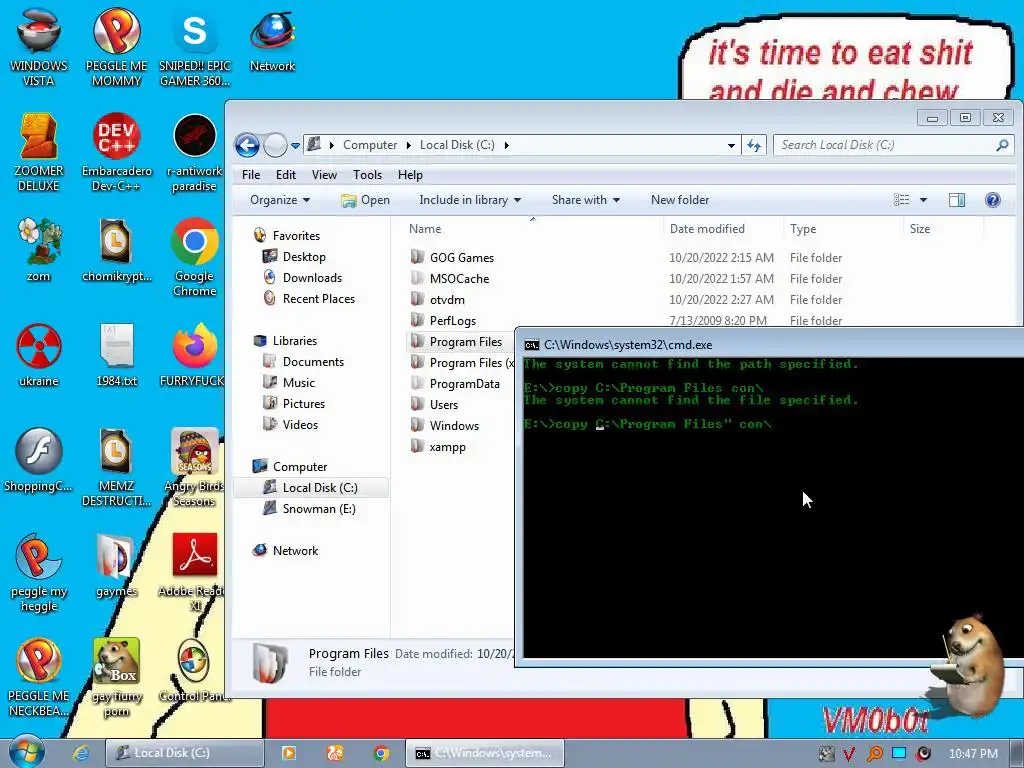1024x768 pixels.
Task: Open the View menu in Explorer
Action: pyautogui.click(x=324, y=175)
